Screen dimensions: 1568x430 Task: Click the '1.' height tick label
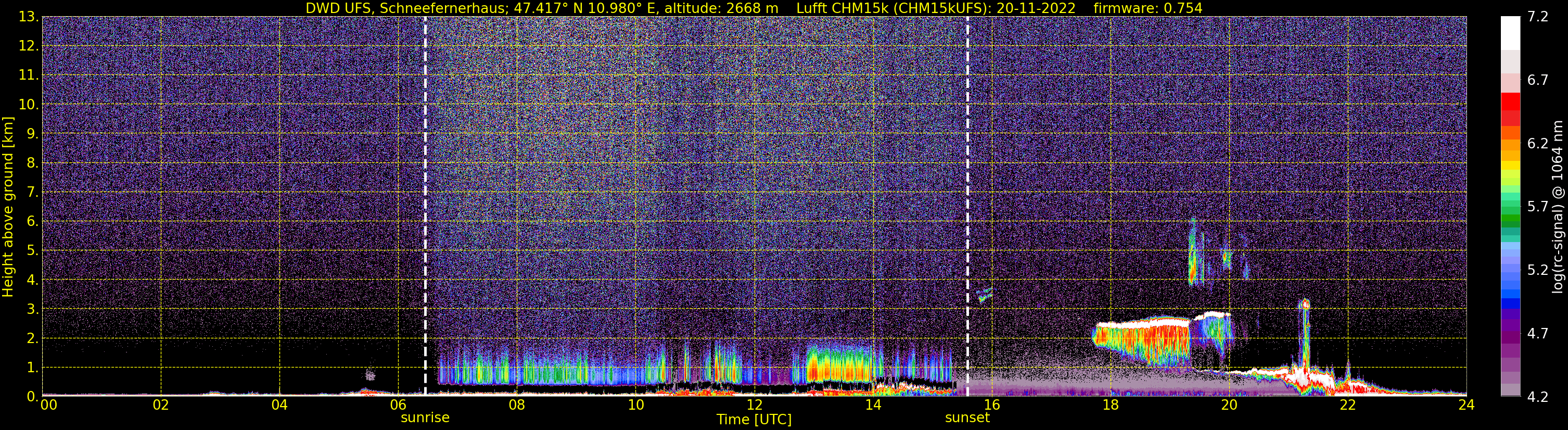(x=32, y=368)
